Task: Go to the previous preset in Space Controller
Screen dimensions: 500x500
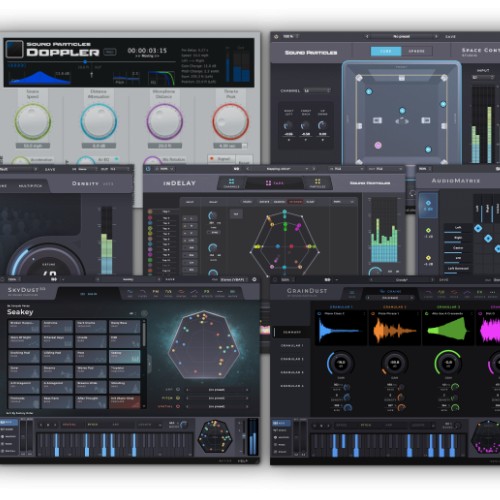Action: tap(367, 36)
